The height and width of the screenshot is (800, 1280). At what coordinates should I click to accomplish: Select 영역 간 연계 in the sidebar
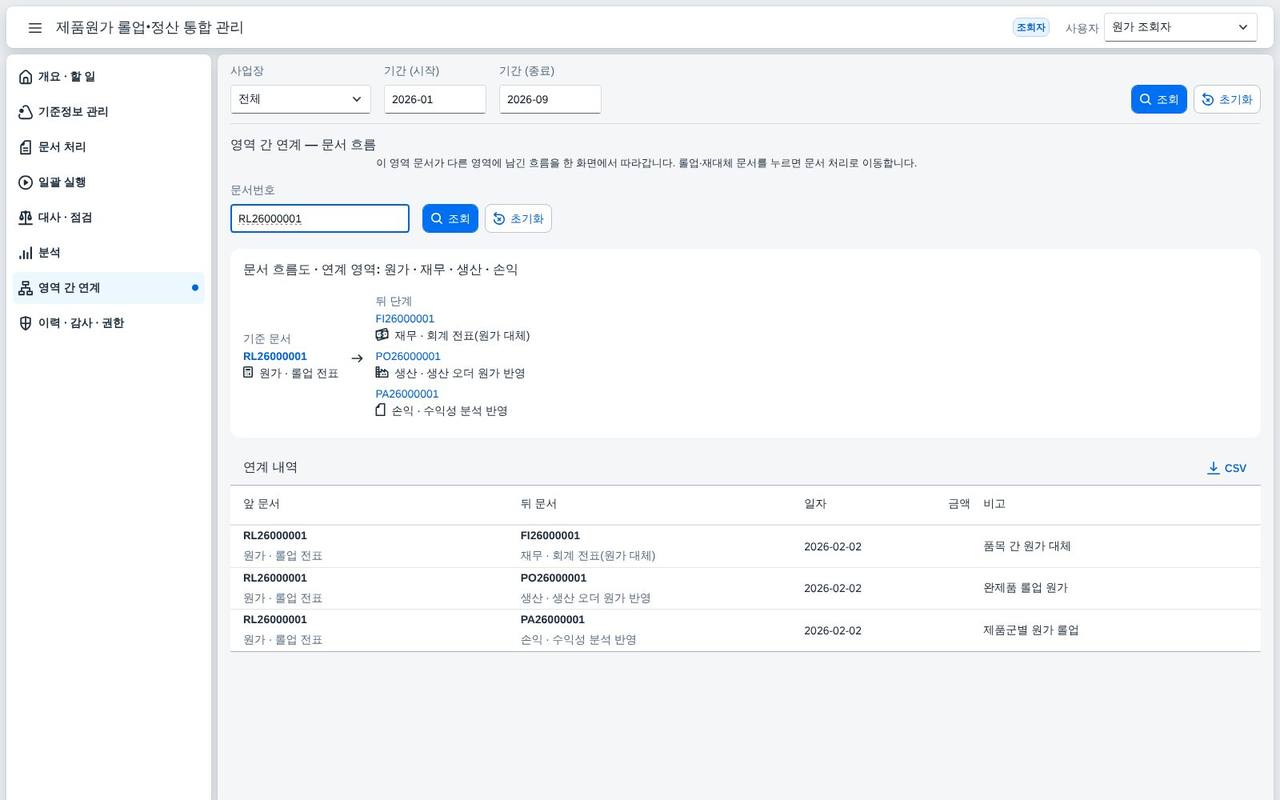click(x=109, y=288)
